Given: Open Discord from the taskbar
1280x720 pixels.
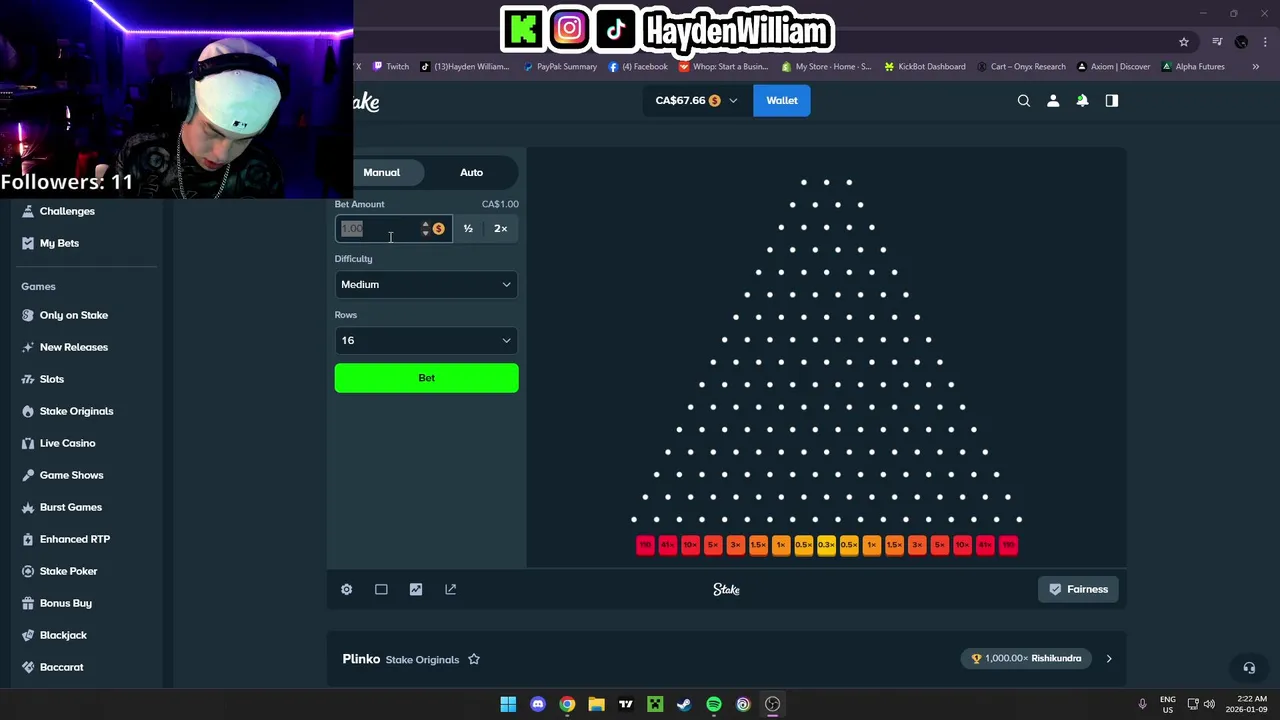Looking at the screenshot, I should click(538, 704).
